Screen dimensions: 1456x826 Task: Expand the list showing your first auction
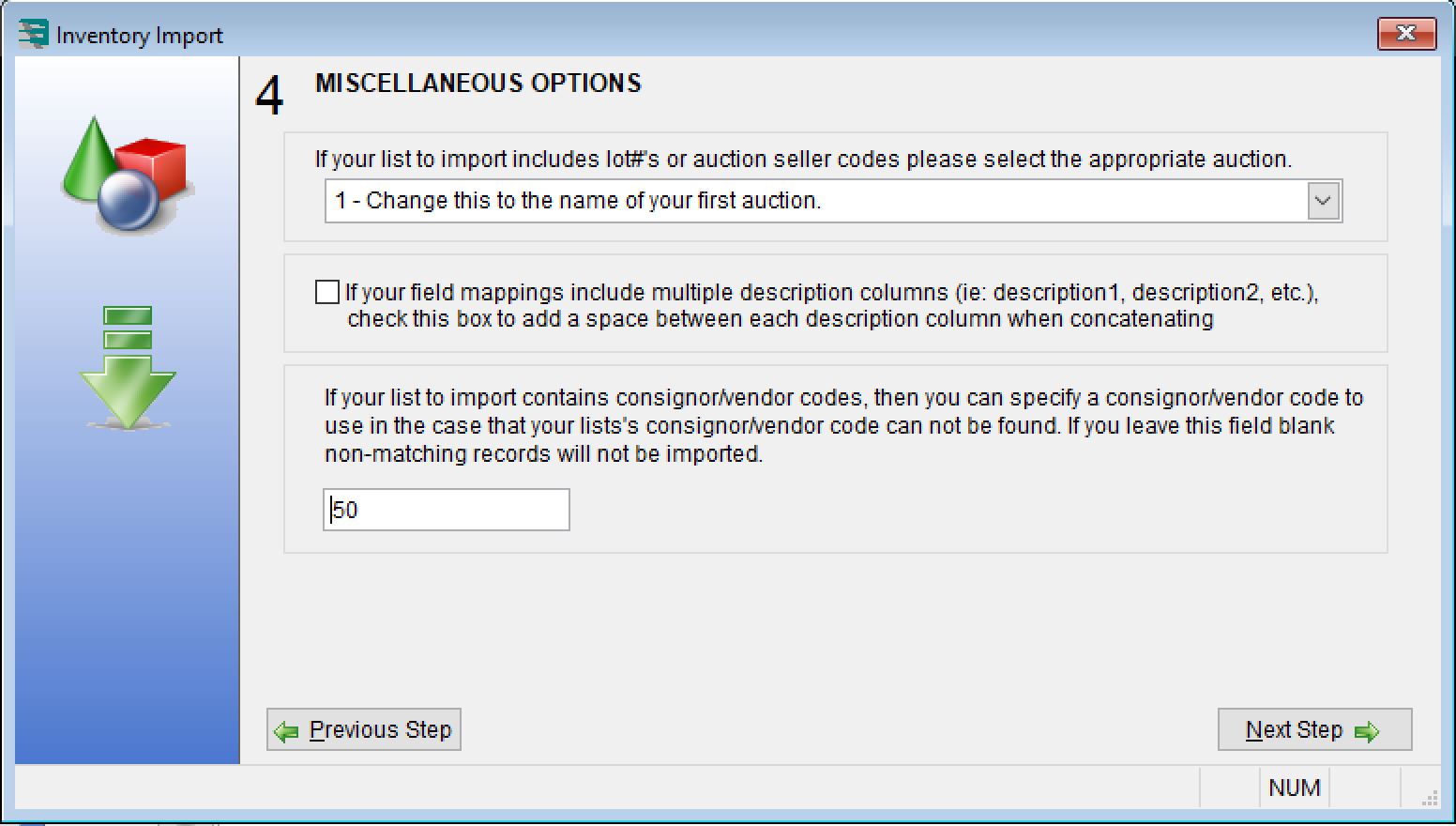(x=1323, y=201)
